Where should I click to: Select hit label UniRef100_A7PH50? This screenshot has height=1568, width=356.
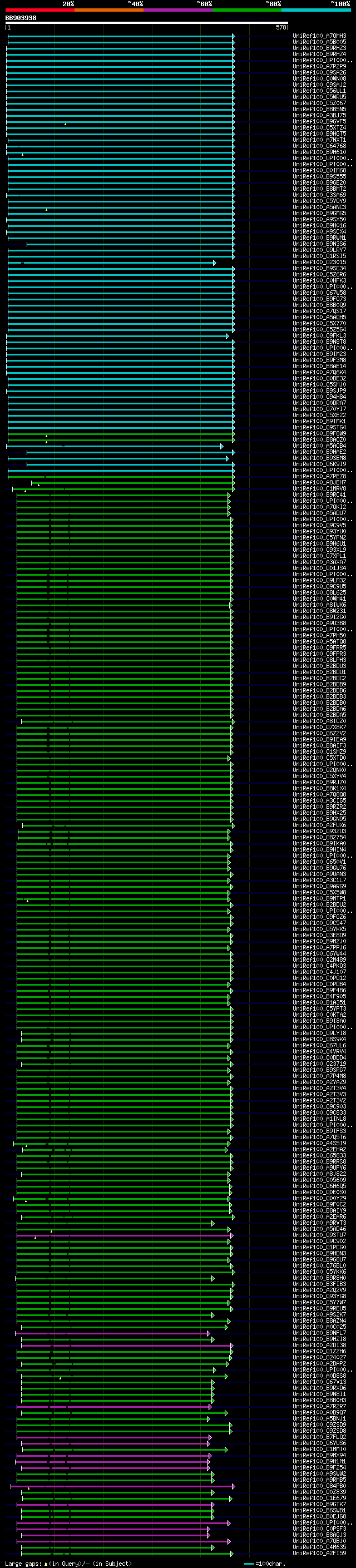[319, 635]
